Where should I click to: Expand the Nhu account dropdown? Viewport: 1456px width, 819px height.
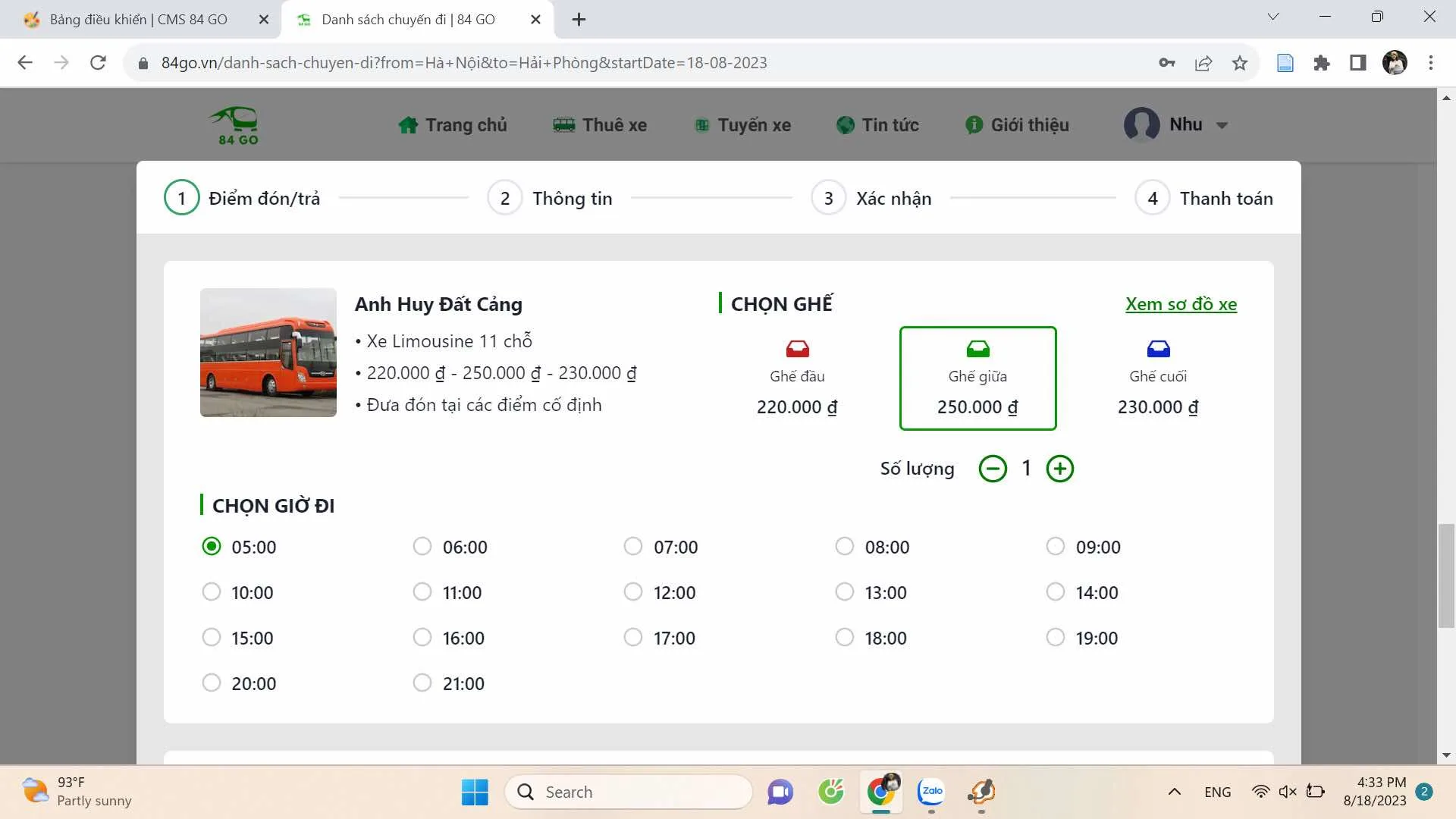pos(1222,125)
